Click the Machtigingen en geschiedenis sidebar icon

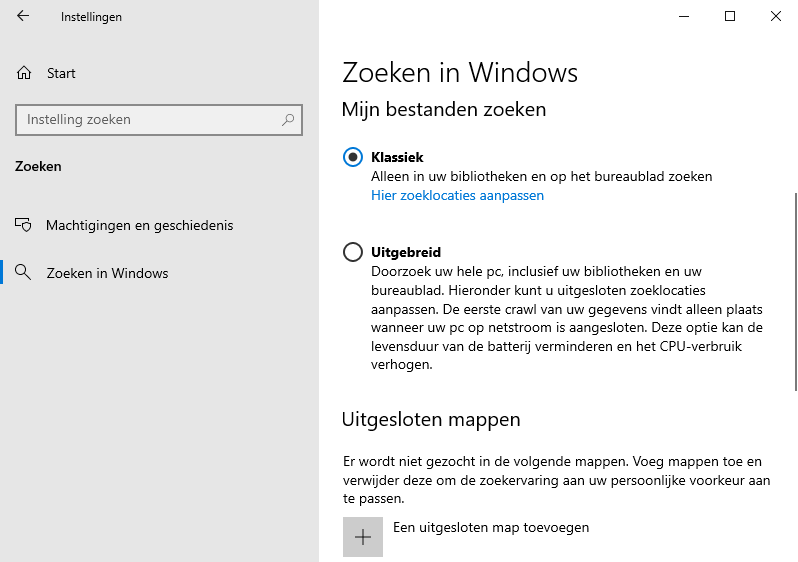pyautogui.click(x=25, y=225)
